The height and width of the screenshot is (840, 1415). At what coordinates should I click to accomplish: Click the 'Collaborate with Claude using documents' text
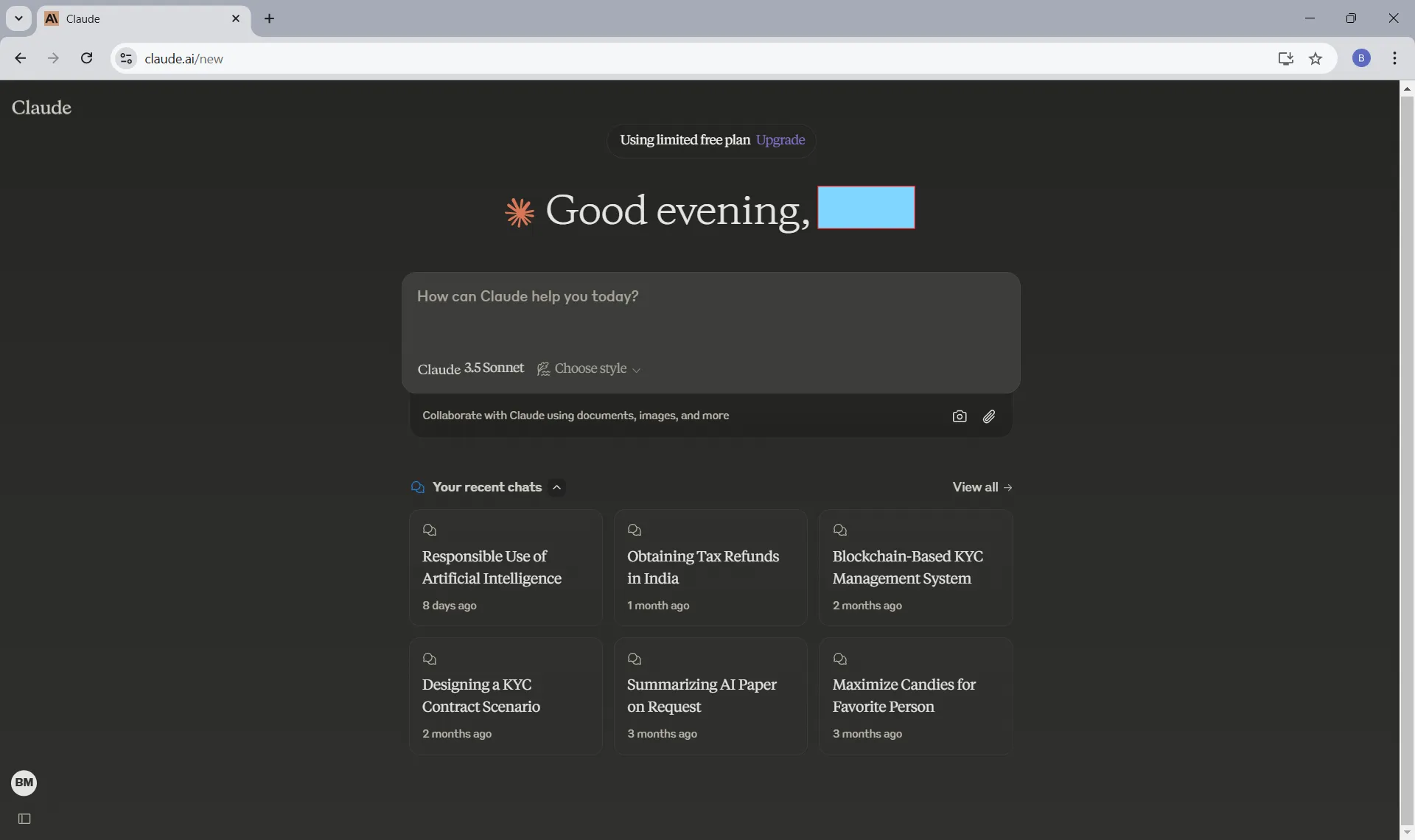tap(576, 416)
